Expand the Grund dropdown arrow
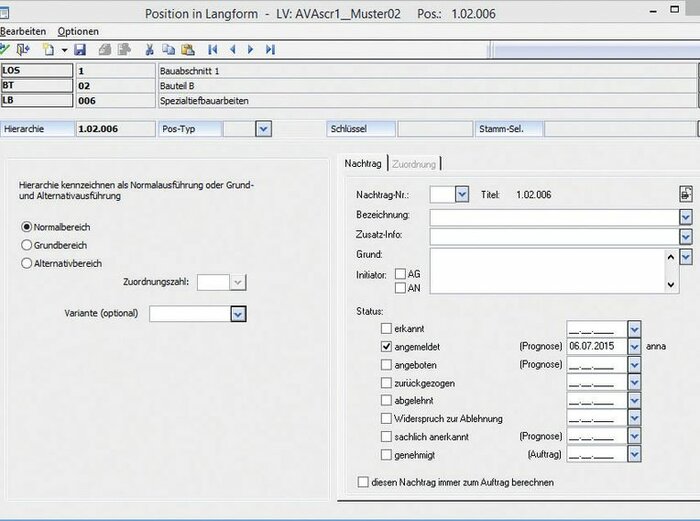700x521 pixels. pos(686,257)
